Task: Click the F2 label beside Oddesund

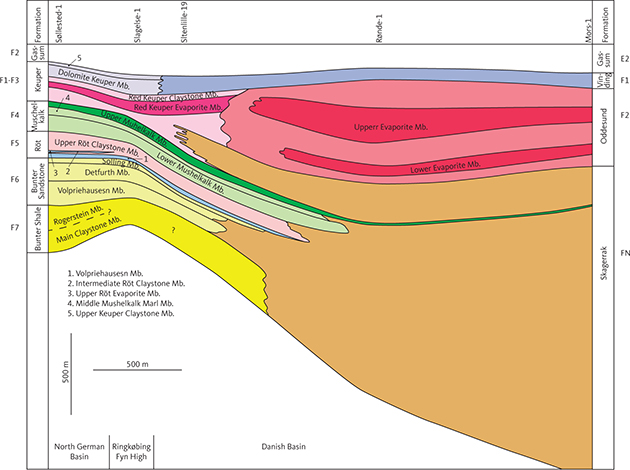Action: click(624, 115)
